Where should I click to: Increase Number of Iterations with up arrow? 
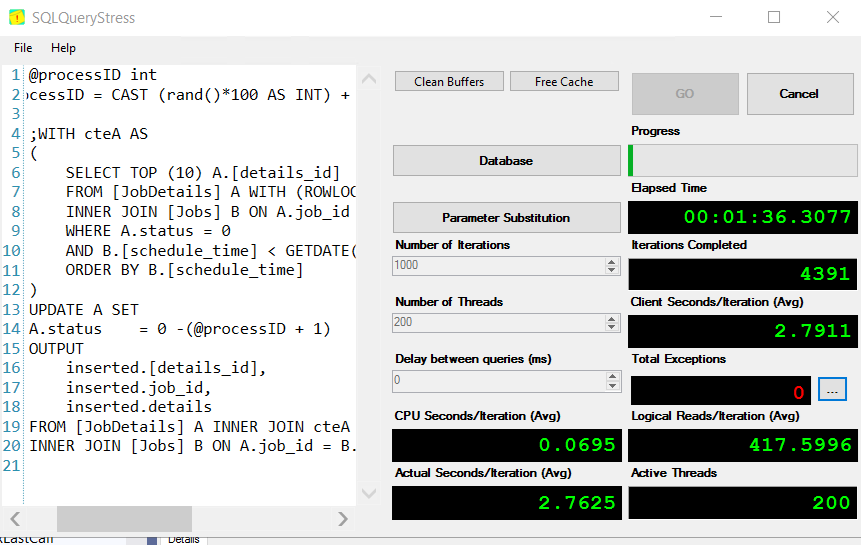tap(612, 262)
